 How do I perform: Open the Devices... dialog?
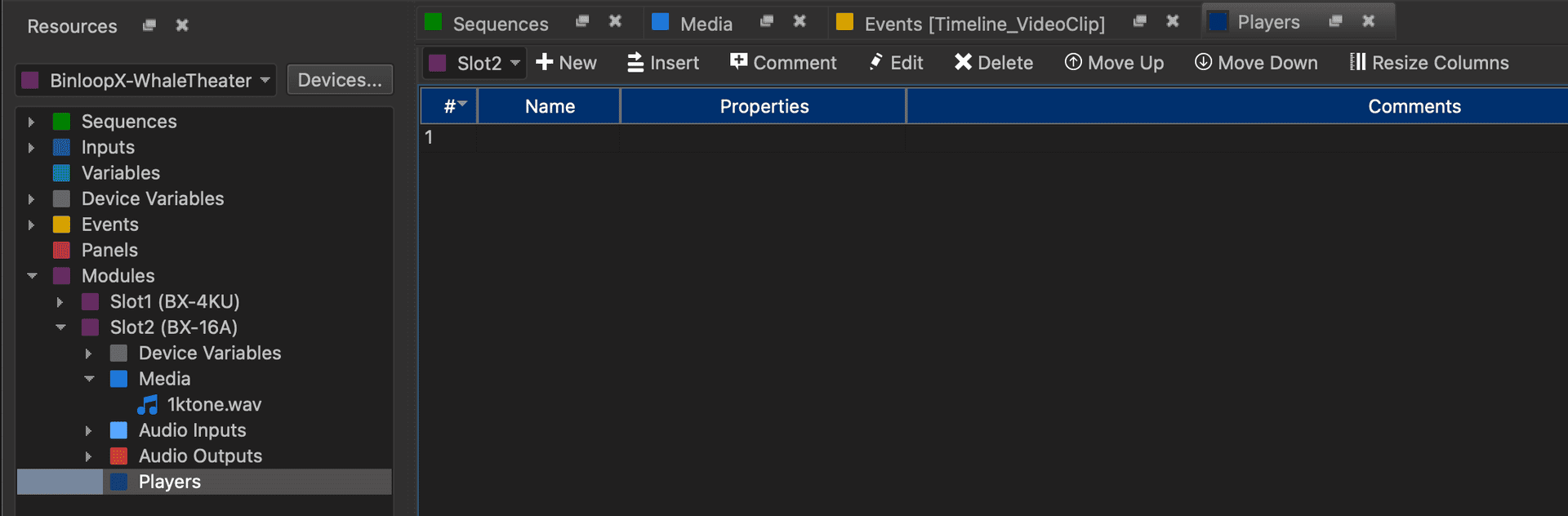(x=340, y=80)
